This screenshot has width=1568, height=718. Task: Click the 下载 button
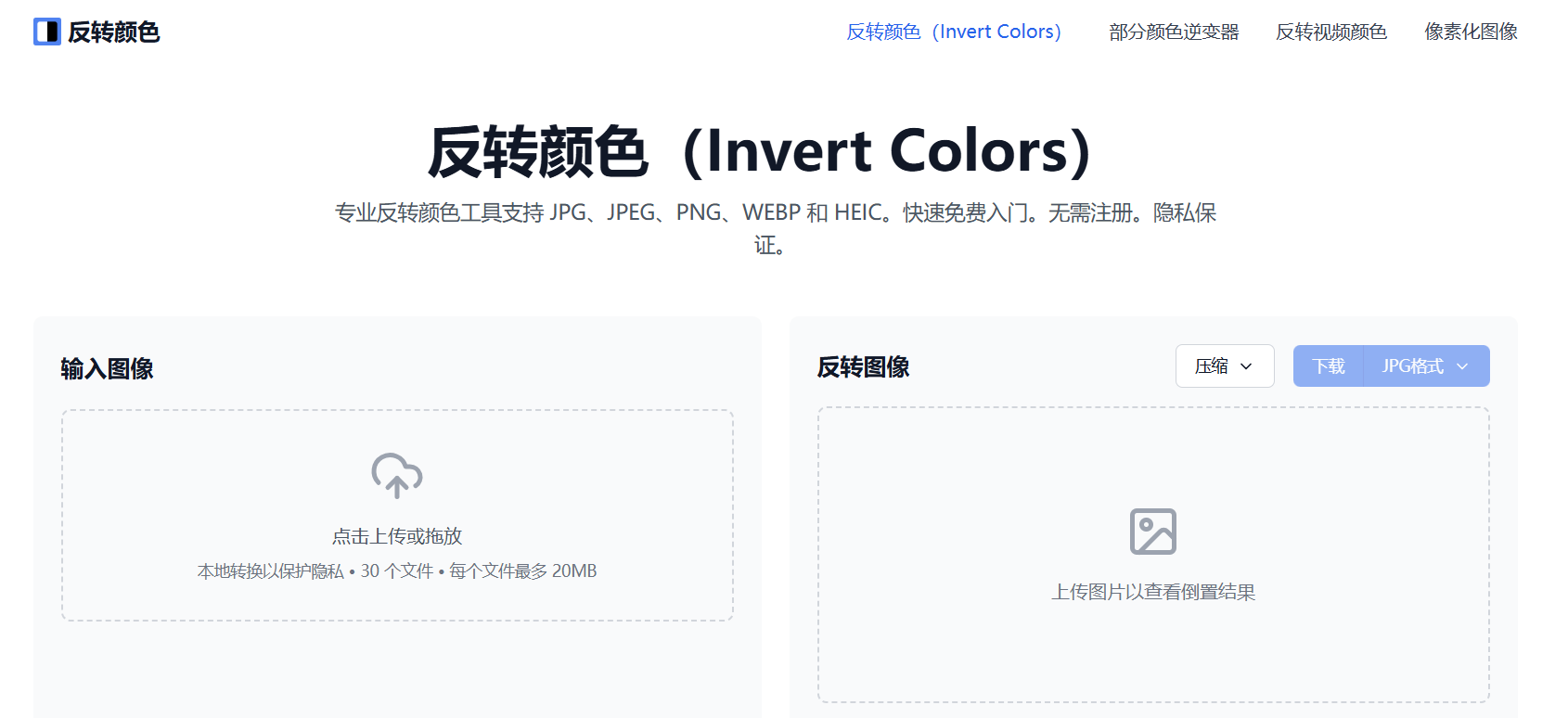1329,366
